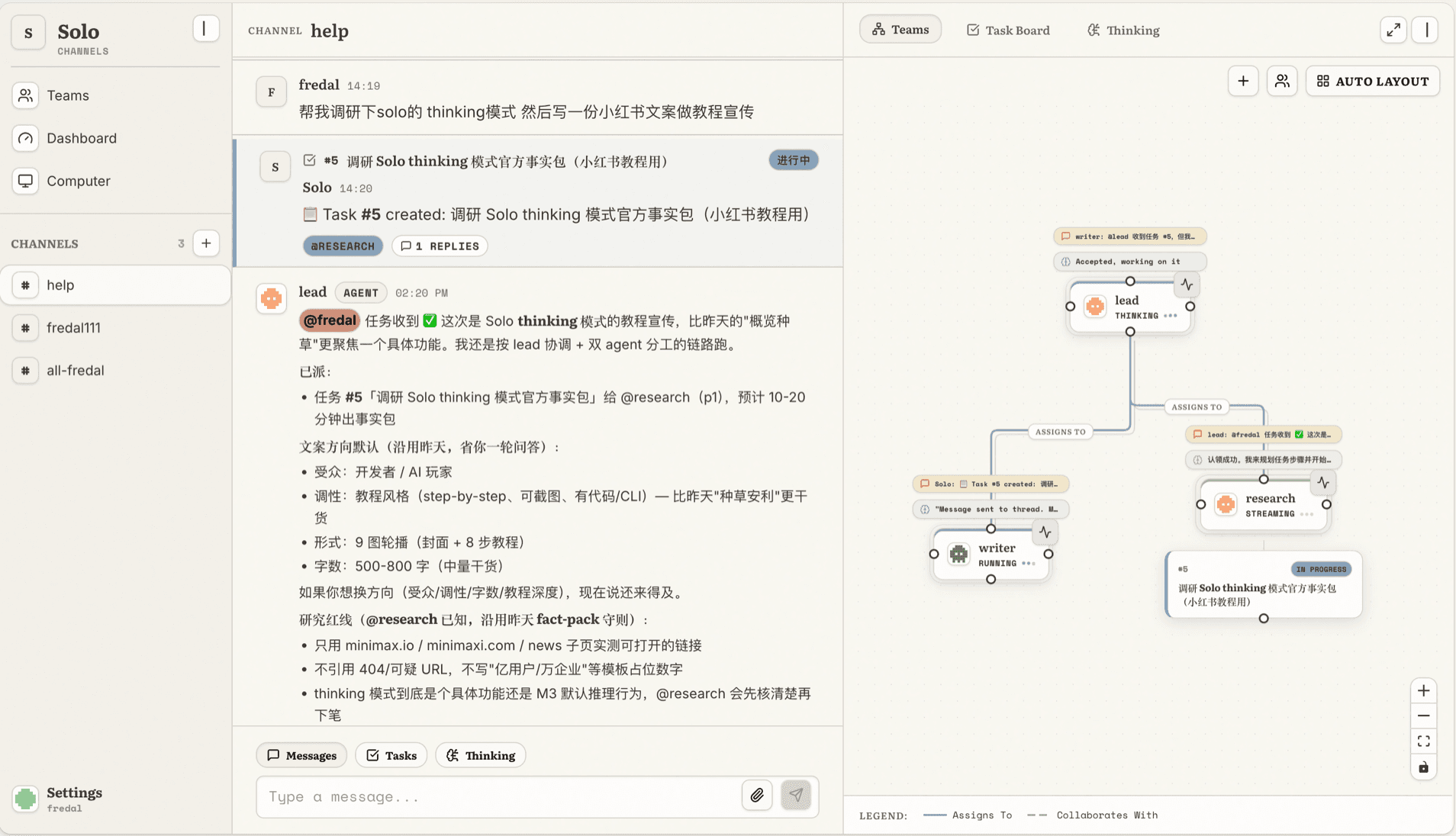Open task #5 card in canvas

pyautogui.click(x=1264, y=585)
